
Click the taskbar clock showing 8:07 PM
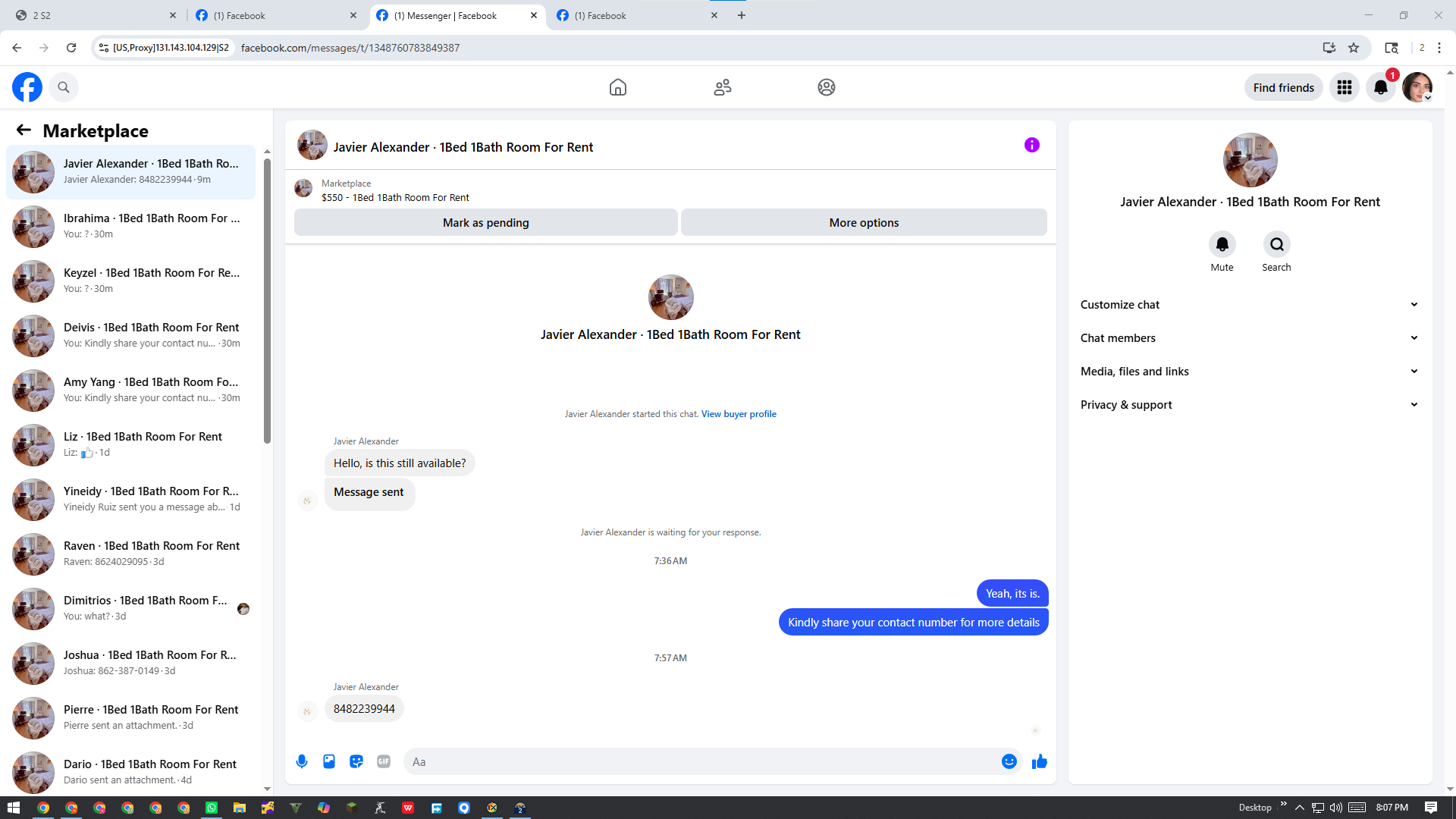(x=1392, y=808)
